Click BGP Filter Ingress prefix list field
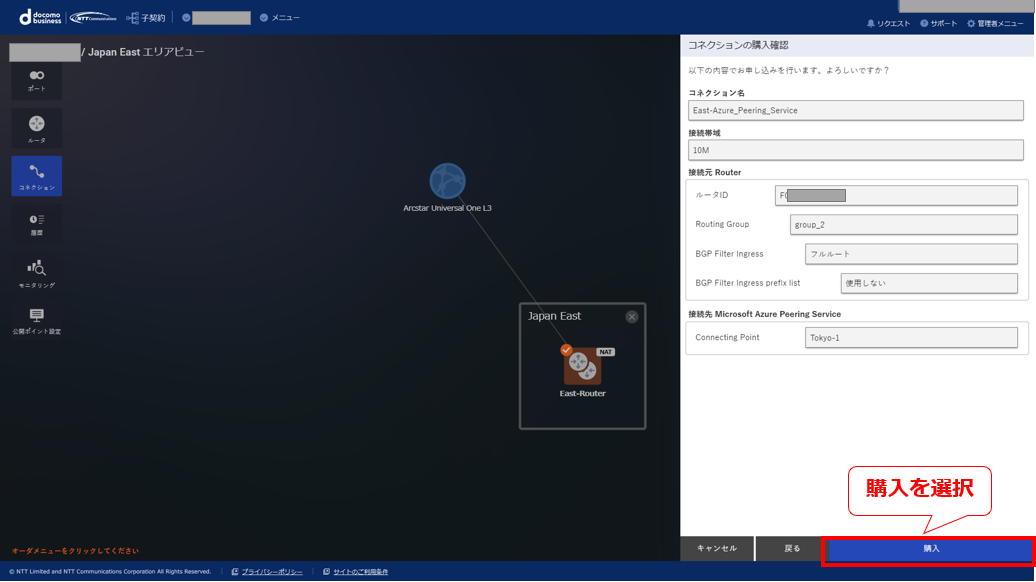The height and width of the screenshot is (582, 1036). click(929, 283)
